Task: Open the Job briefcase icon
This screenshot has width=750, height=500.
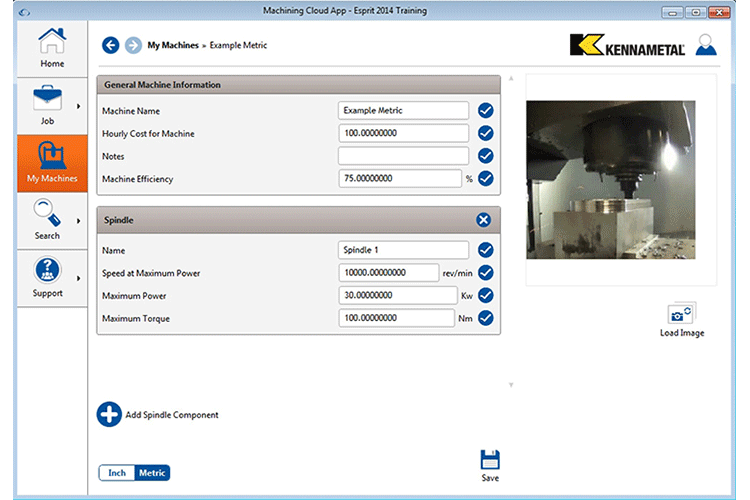Action: (x=47, y=99)
